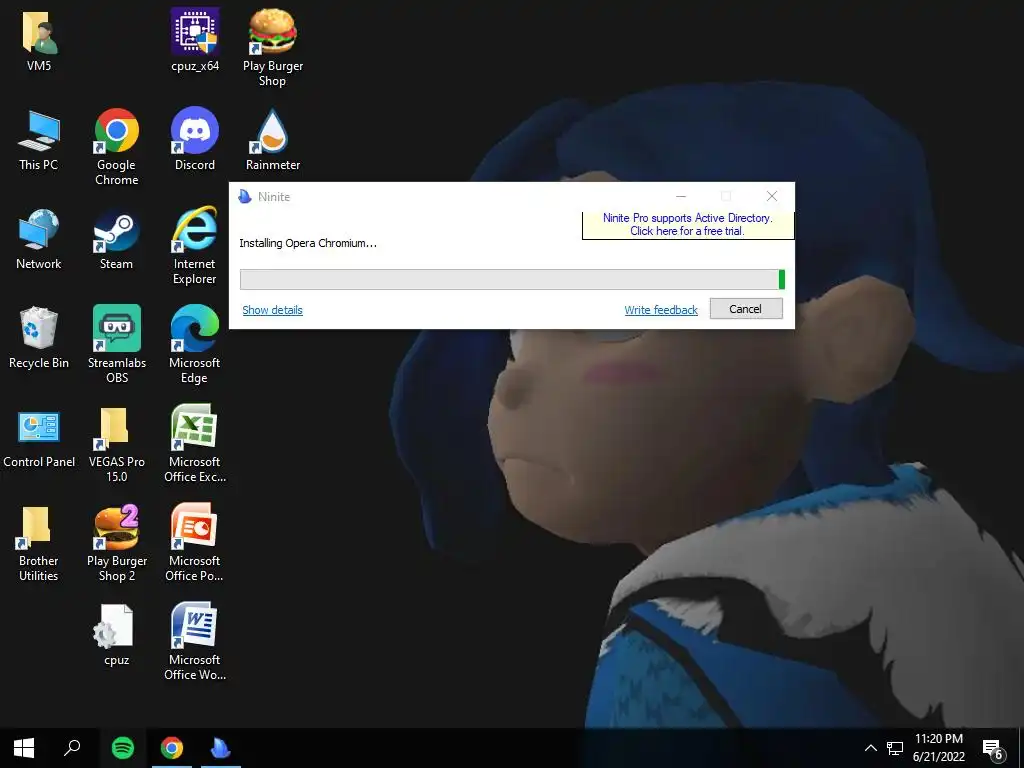This screenshot has height=768, width=1024.
Task: Open Control Panel desktop icon
Action: (39, 438)
